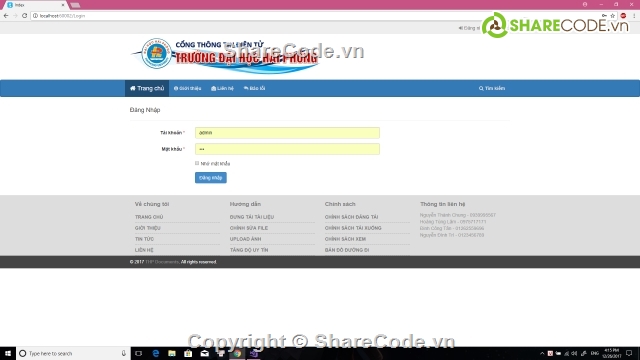This screenshot has width=640, height=360.
Task: Click the Cortana microphone icon
Action: (x=123, y=353)
